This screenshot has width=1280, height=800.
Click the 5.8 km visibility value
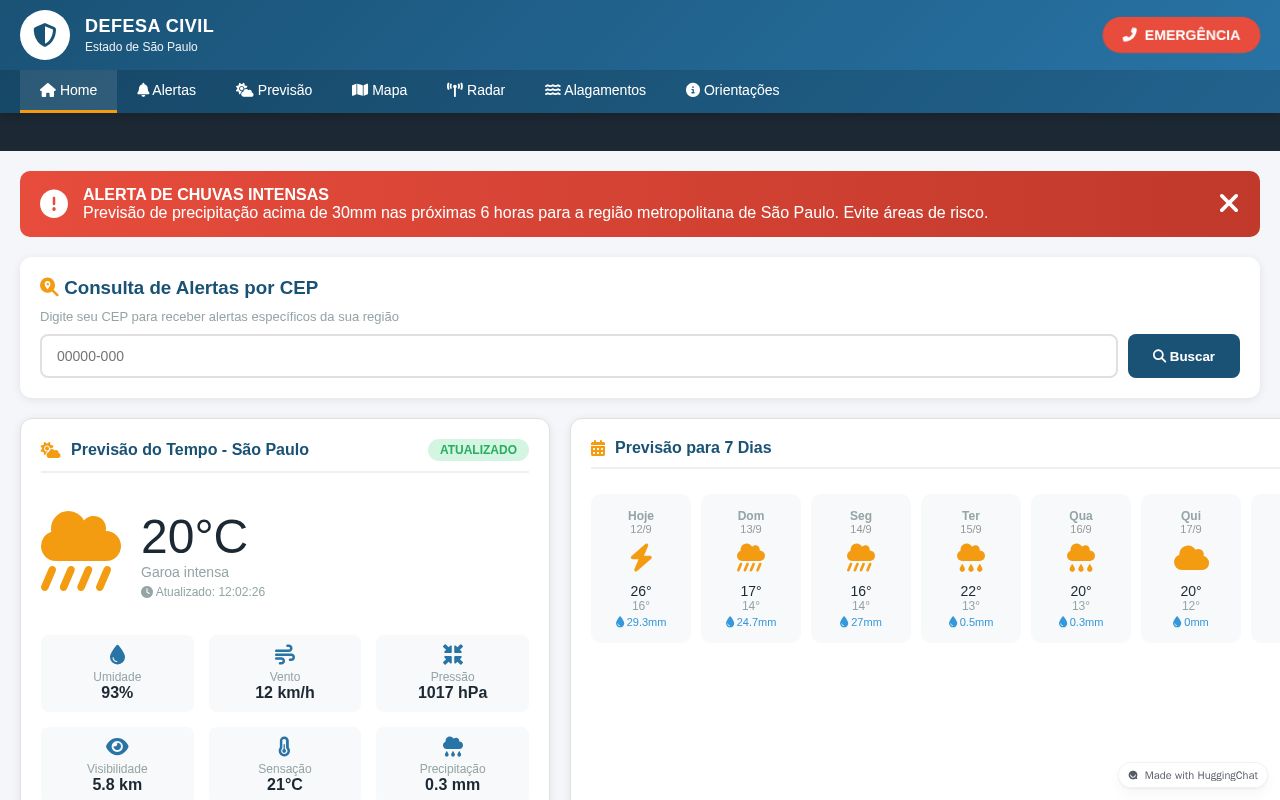point(117,785)
